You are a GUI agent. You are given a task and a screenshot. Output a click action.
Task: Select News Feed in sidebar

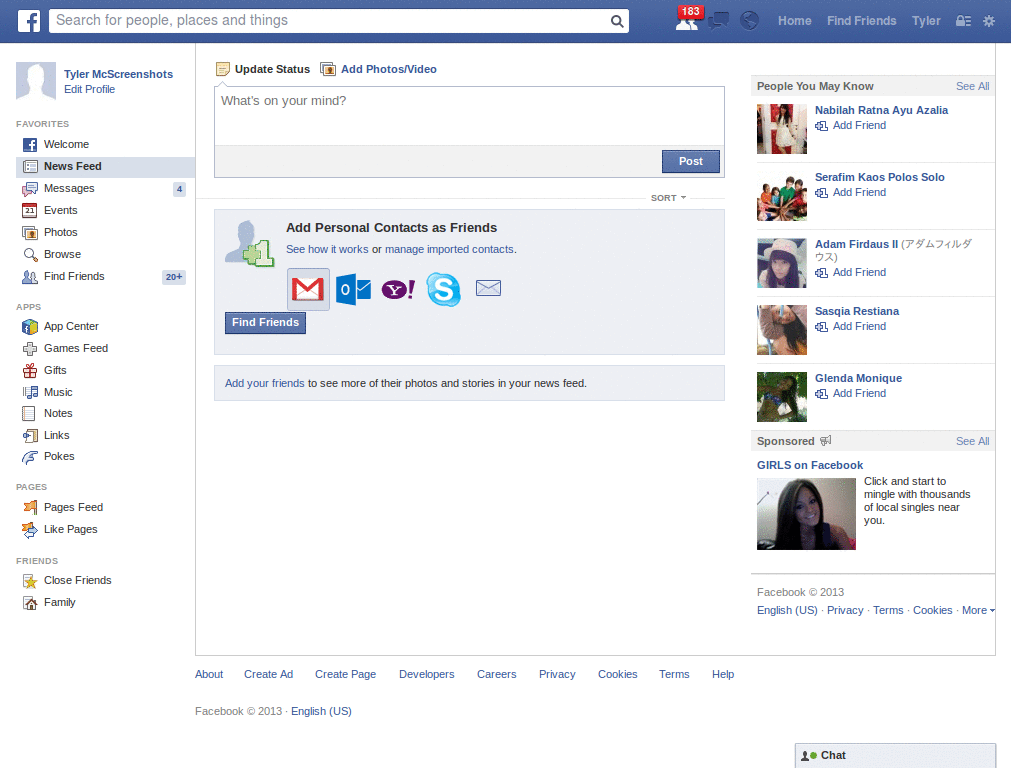point(105,167)
